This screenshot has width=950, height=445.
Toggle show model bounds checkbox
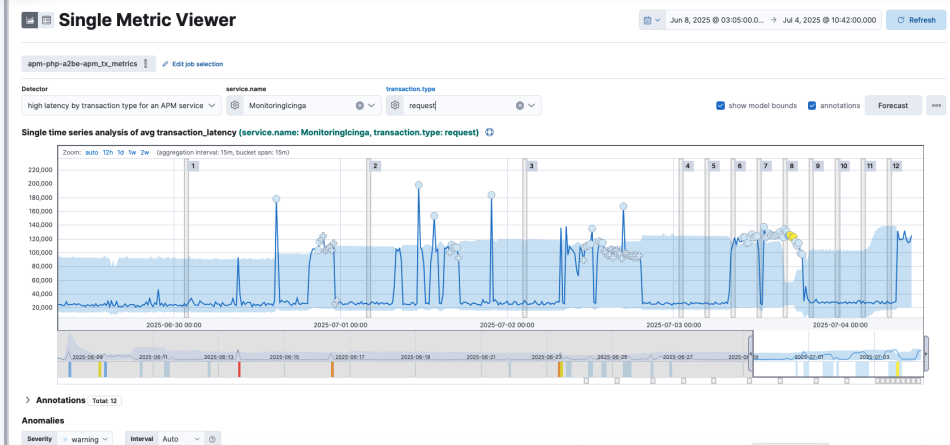[720, 105]
